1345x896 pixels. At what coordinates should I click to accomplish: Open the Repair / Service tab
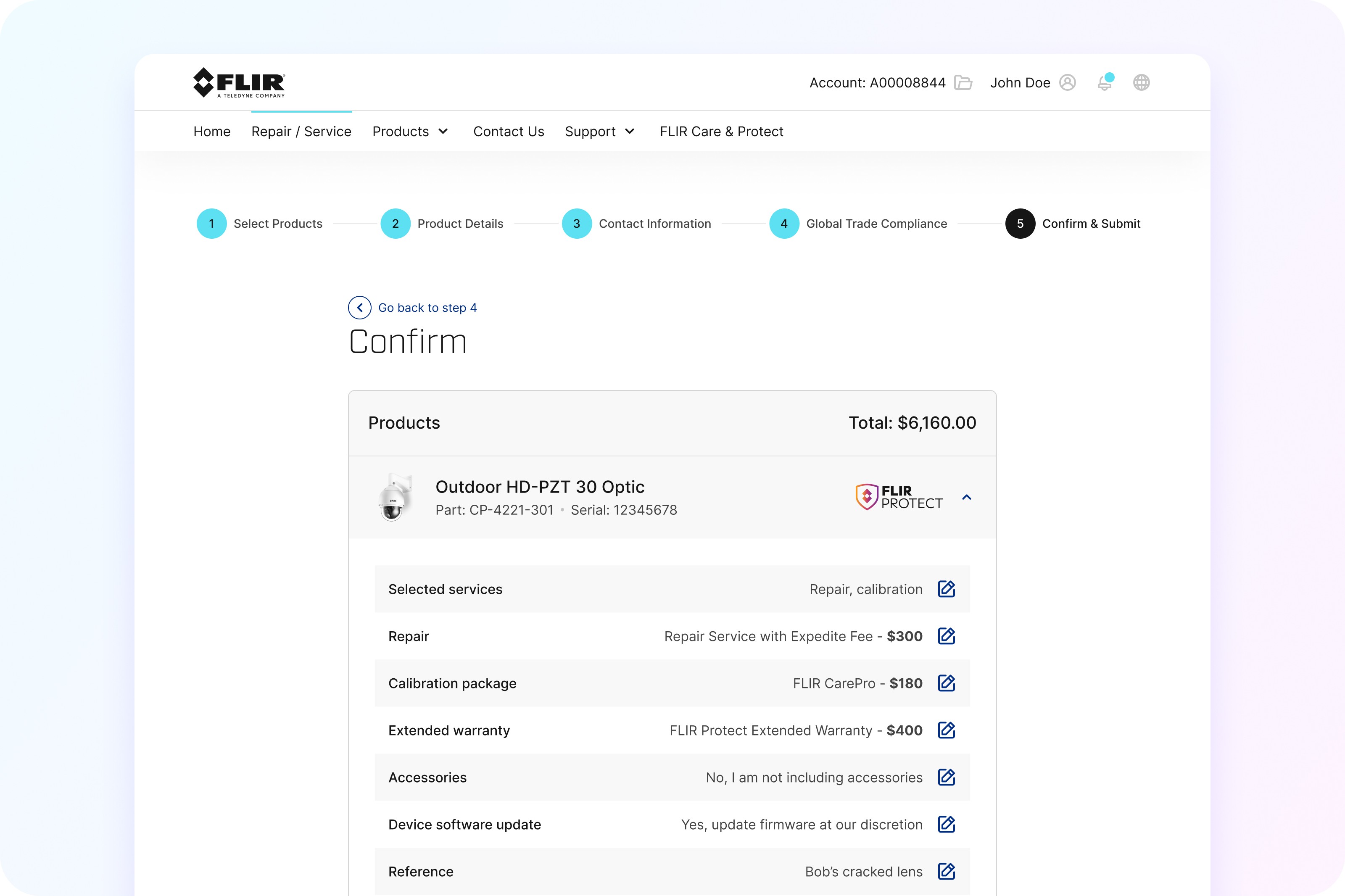click(301, 132)
